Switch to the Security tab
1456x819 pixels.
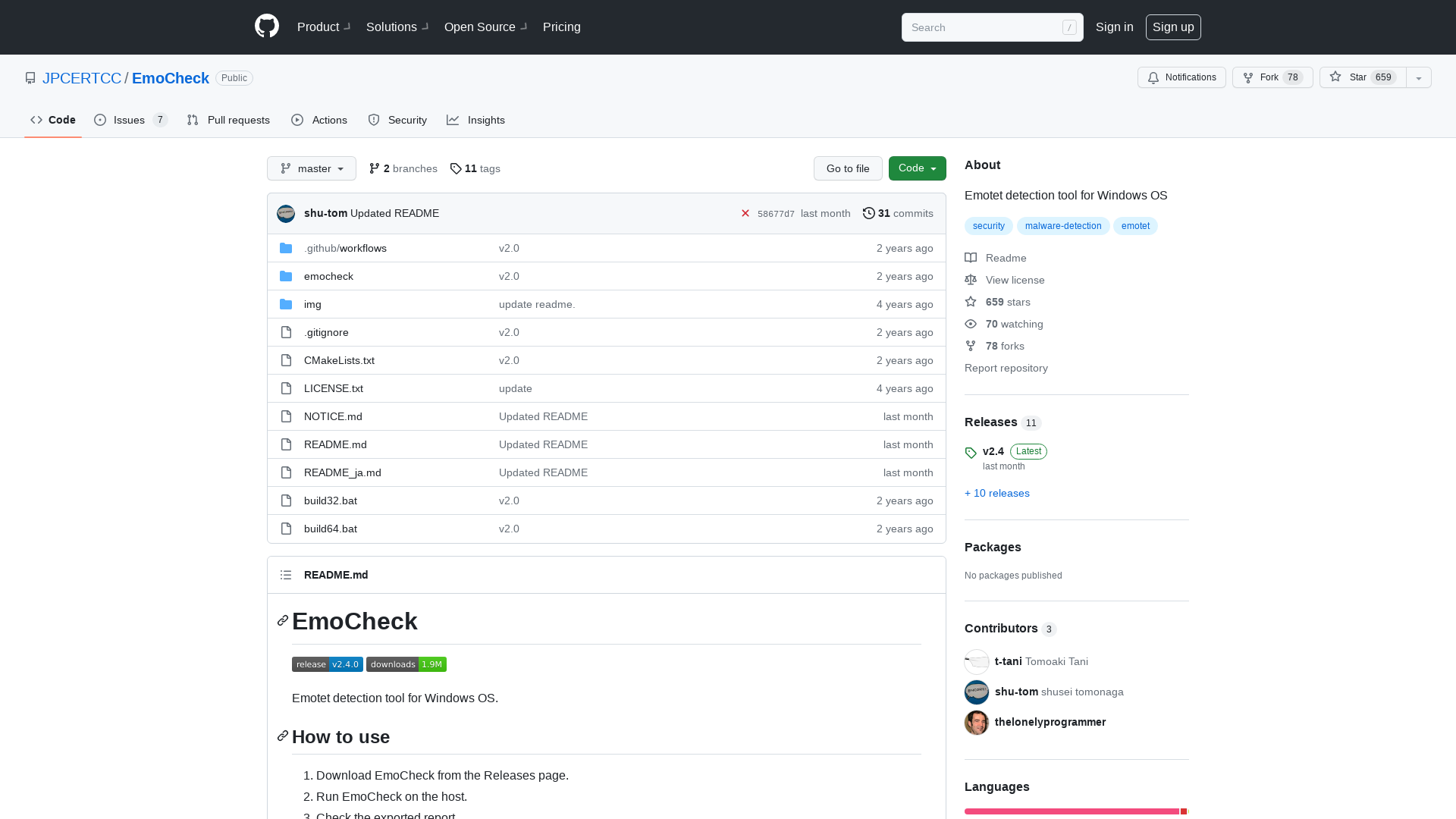click(397, 120)
